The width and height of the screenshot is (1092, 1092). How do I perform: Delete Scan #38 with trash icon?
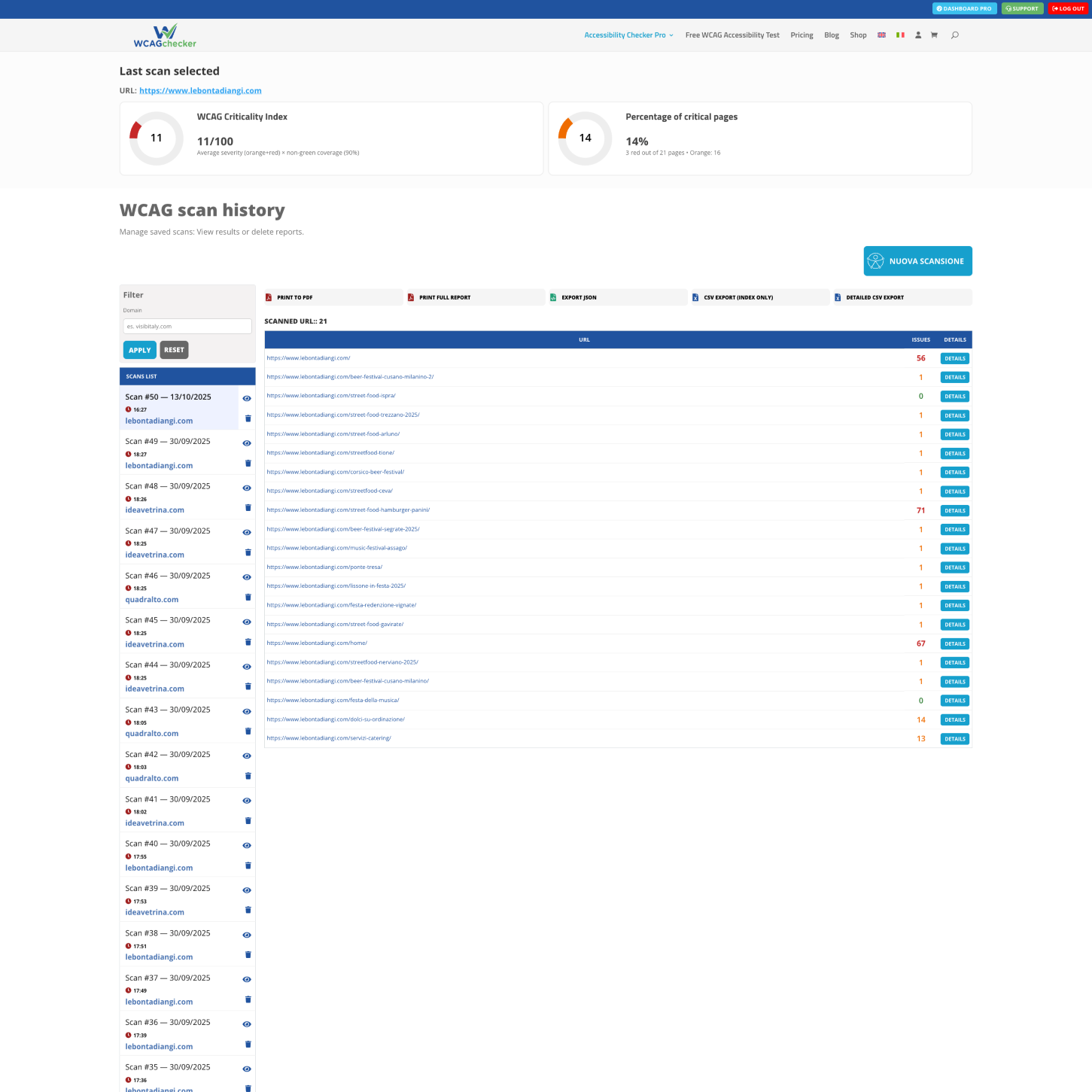[248, 954]
